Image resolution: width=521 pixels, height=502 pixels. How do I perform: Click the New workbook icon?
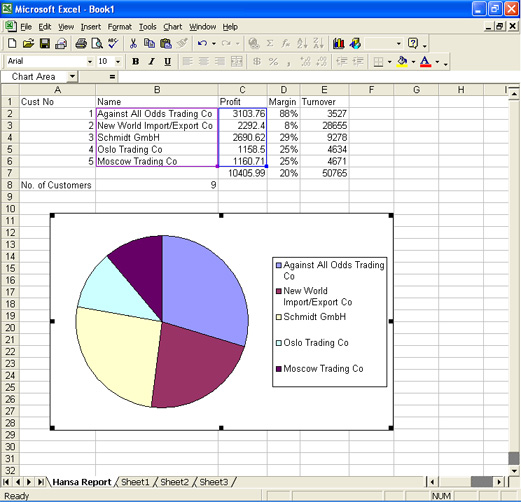12,43
